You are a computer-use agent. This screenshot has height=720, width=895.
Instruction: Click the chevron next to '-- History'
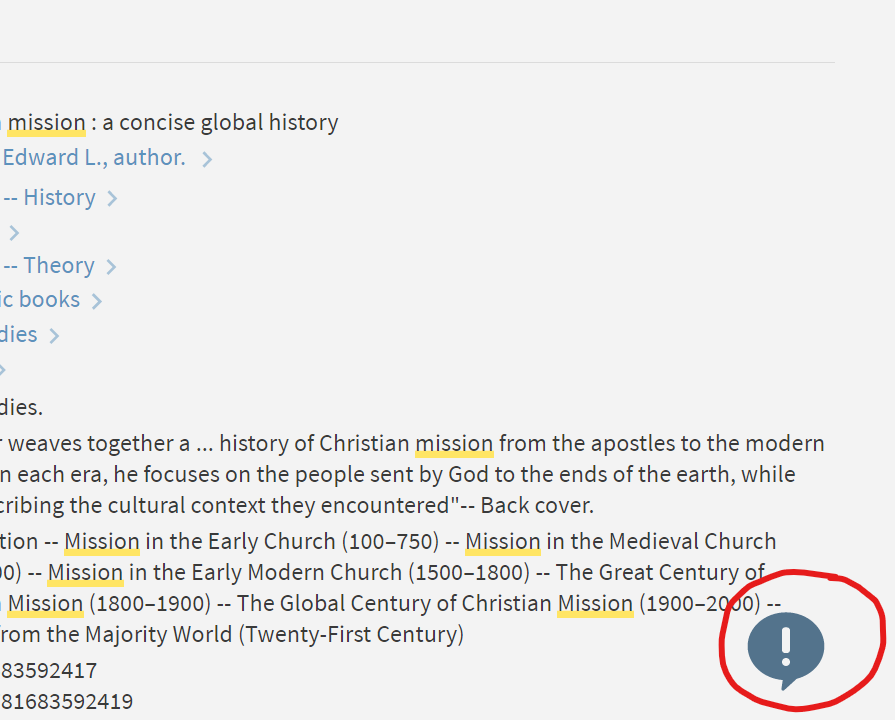point(112,199)
